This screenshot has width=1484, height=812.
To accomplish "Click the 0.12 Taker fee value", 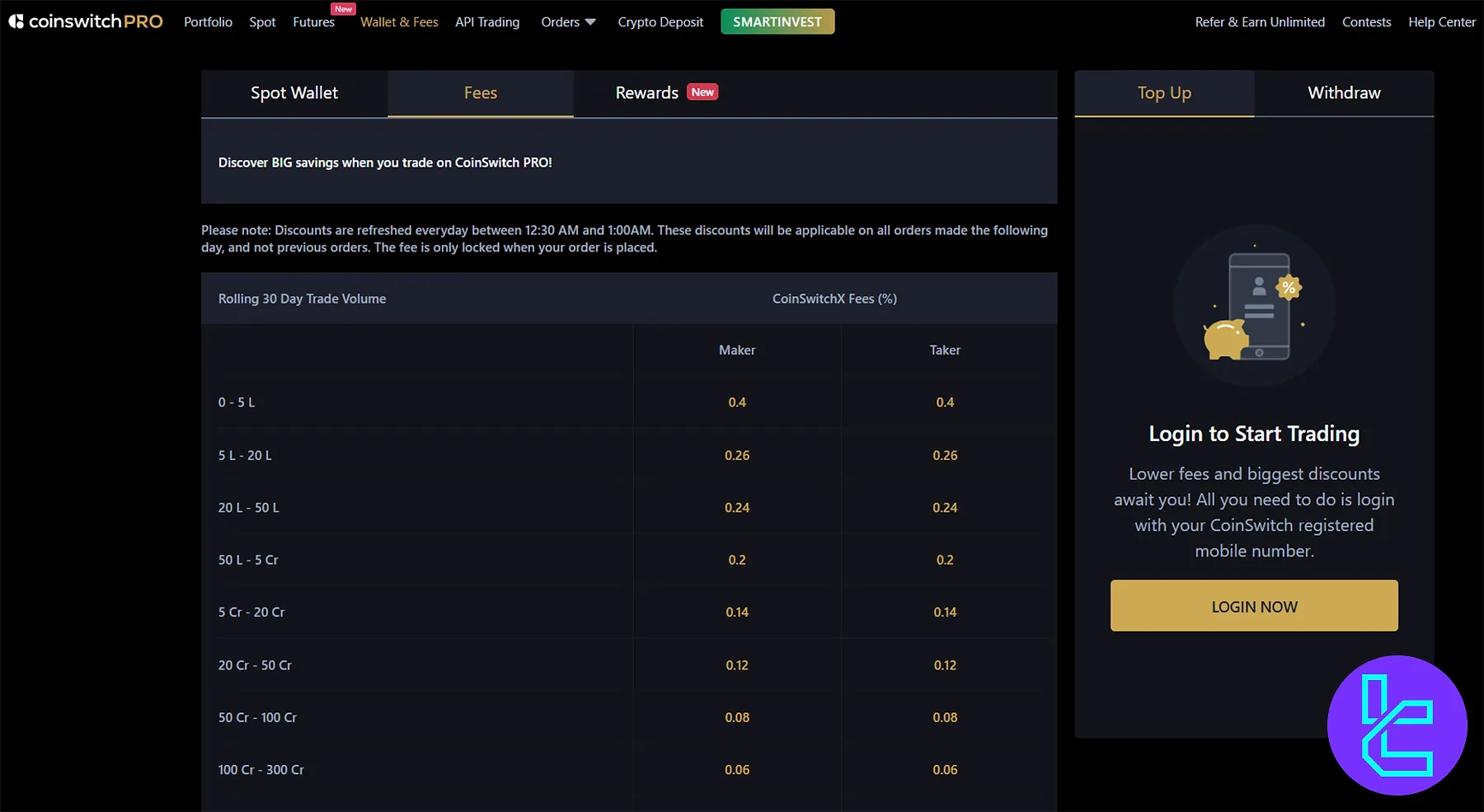I will (945, 665).
